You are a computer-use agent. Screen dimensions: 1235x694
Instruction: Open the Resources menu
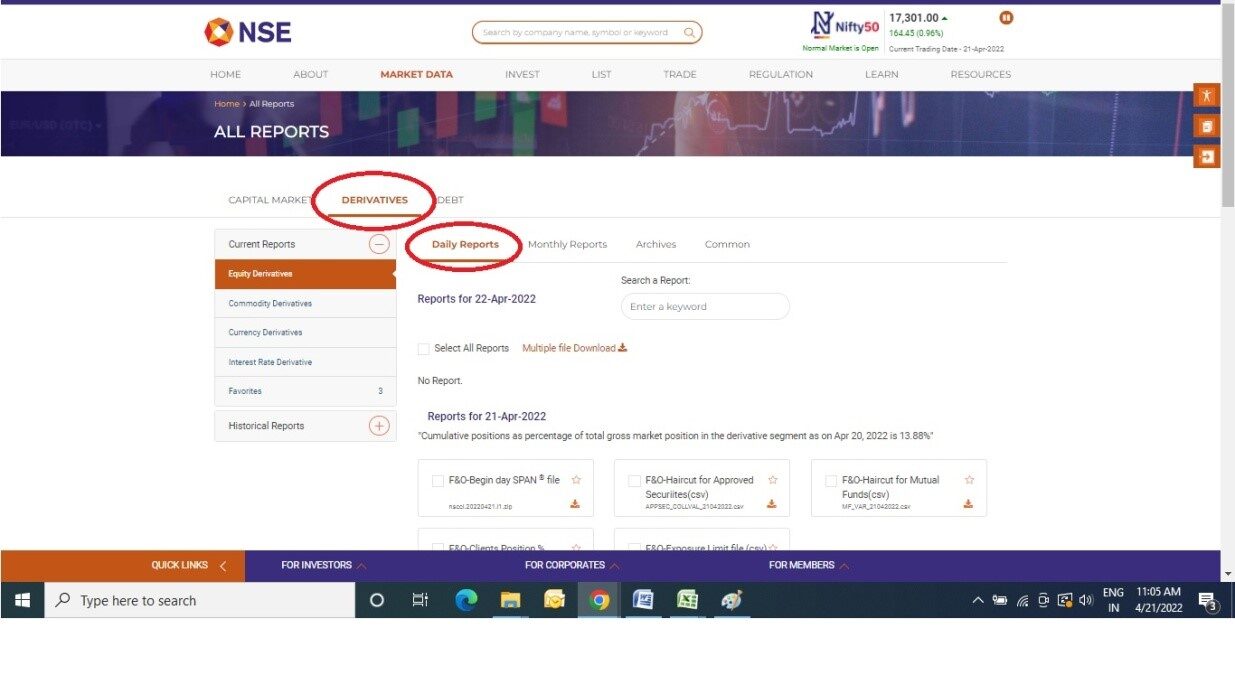point(980,75)
